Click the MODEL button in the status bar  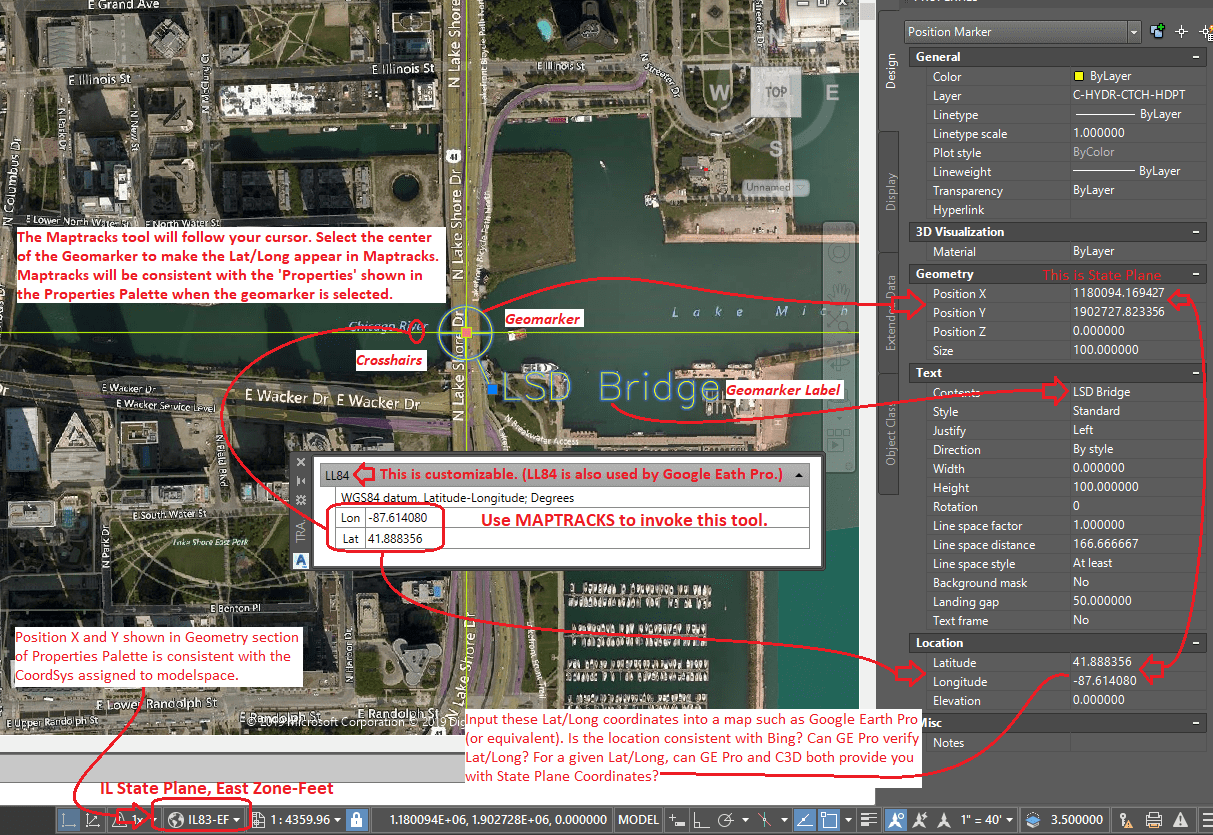639,819
